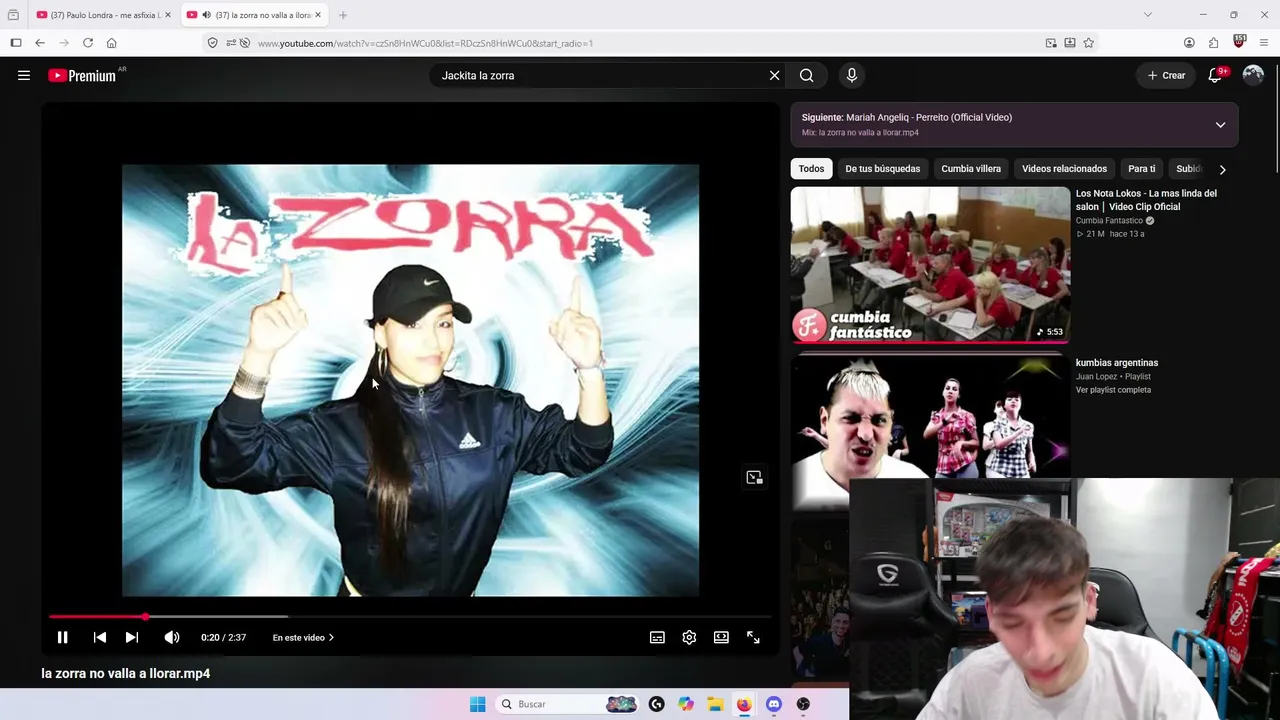This screenshot has height=720, width=1280.
Task: Switch to the Paulo Londra tab
Action: point(104,15)
